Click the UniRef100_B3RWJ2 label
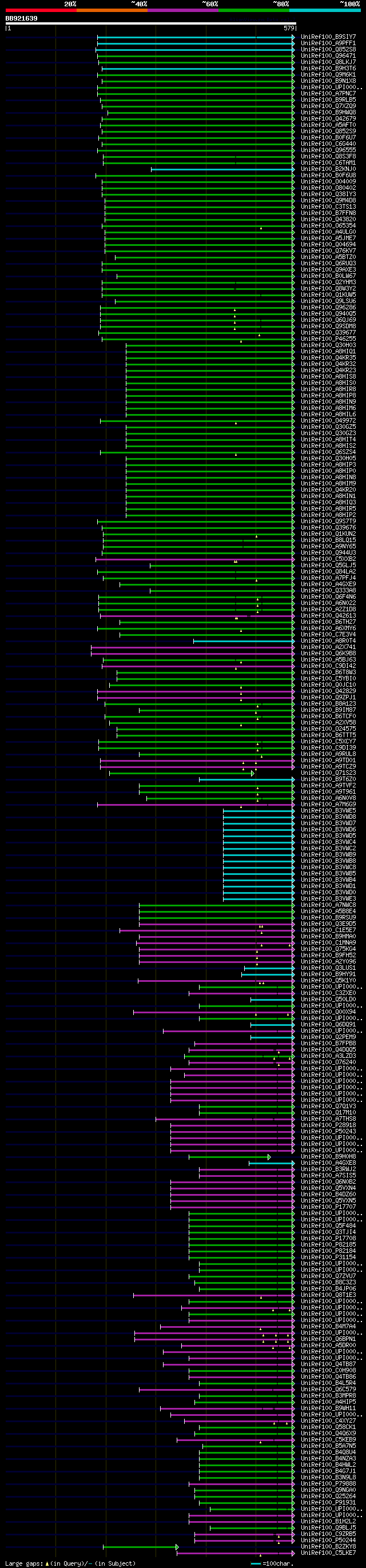The width and height of the screenshot is (366, 1568). (328, 1169)
